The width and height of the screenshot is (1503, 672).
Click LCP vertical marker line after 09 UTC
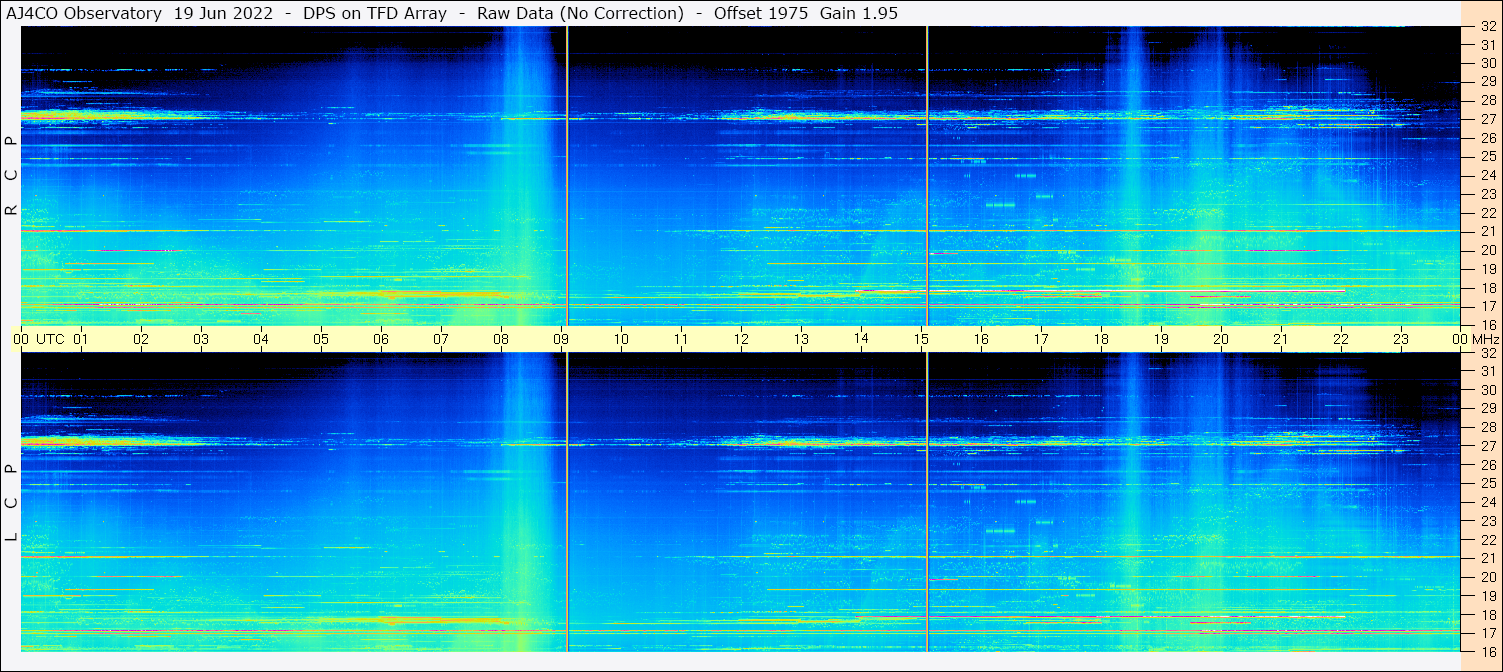567,503
